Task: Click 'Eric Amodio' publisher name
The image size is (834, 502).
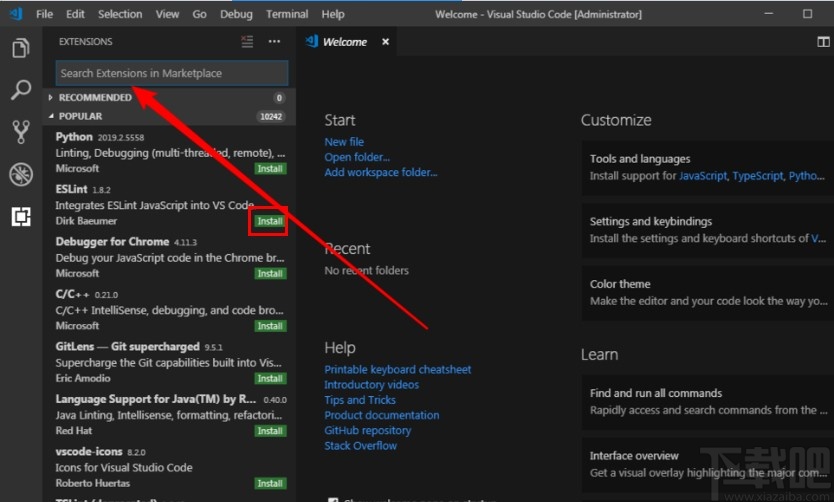Action: coord(83,378)
